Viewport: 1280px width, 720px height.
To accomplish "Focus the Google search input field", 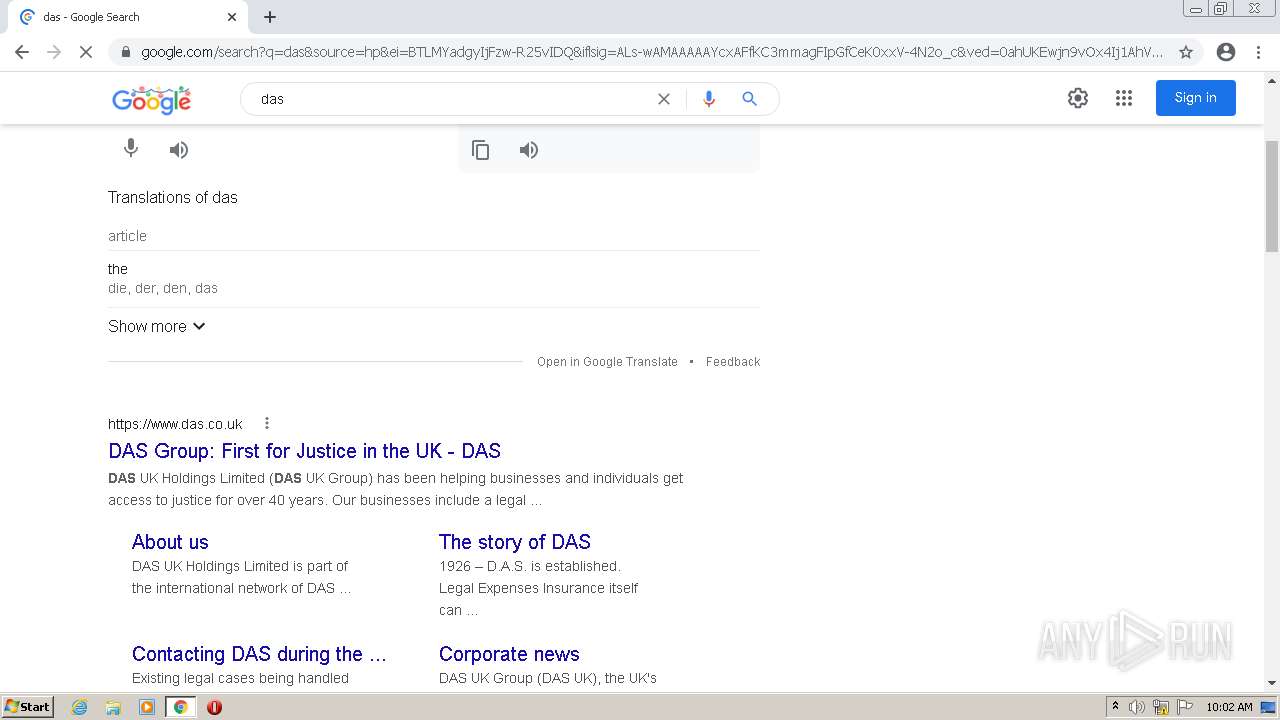I will click(x=450, y=99).
